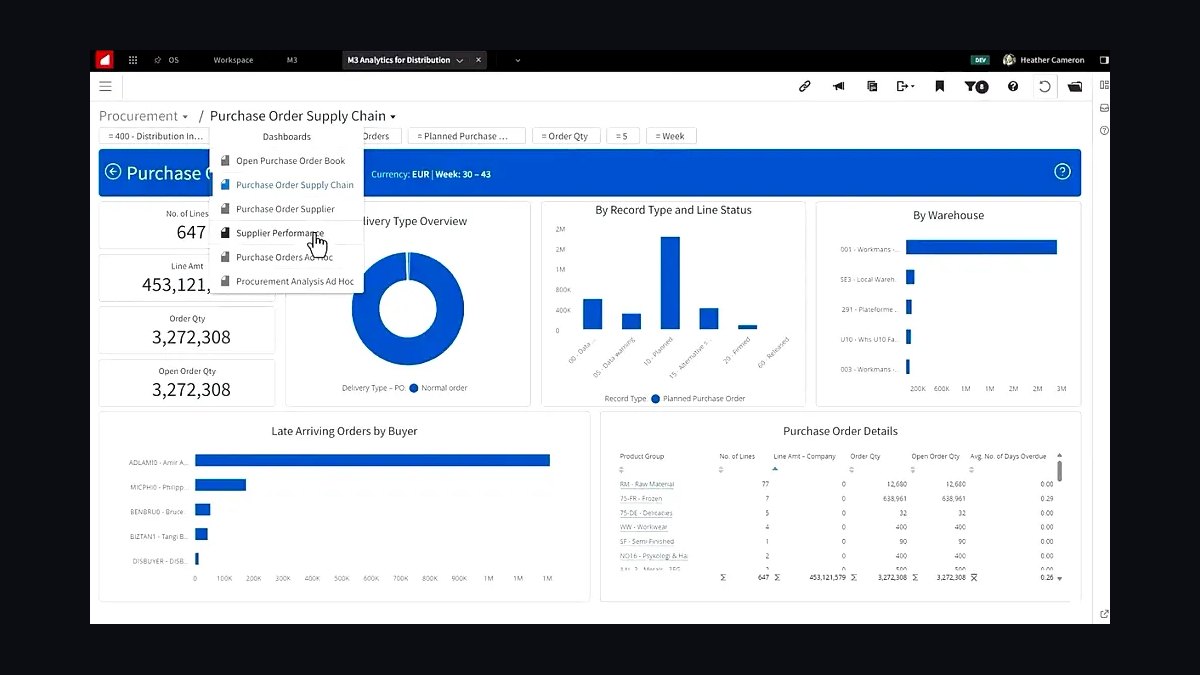Select Purchase Order Supplier dashboard
The height and width of the screenshot is (675, 1200).
coord(286,209)
